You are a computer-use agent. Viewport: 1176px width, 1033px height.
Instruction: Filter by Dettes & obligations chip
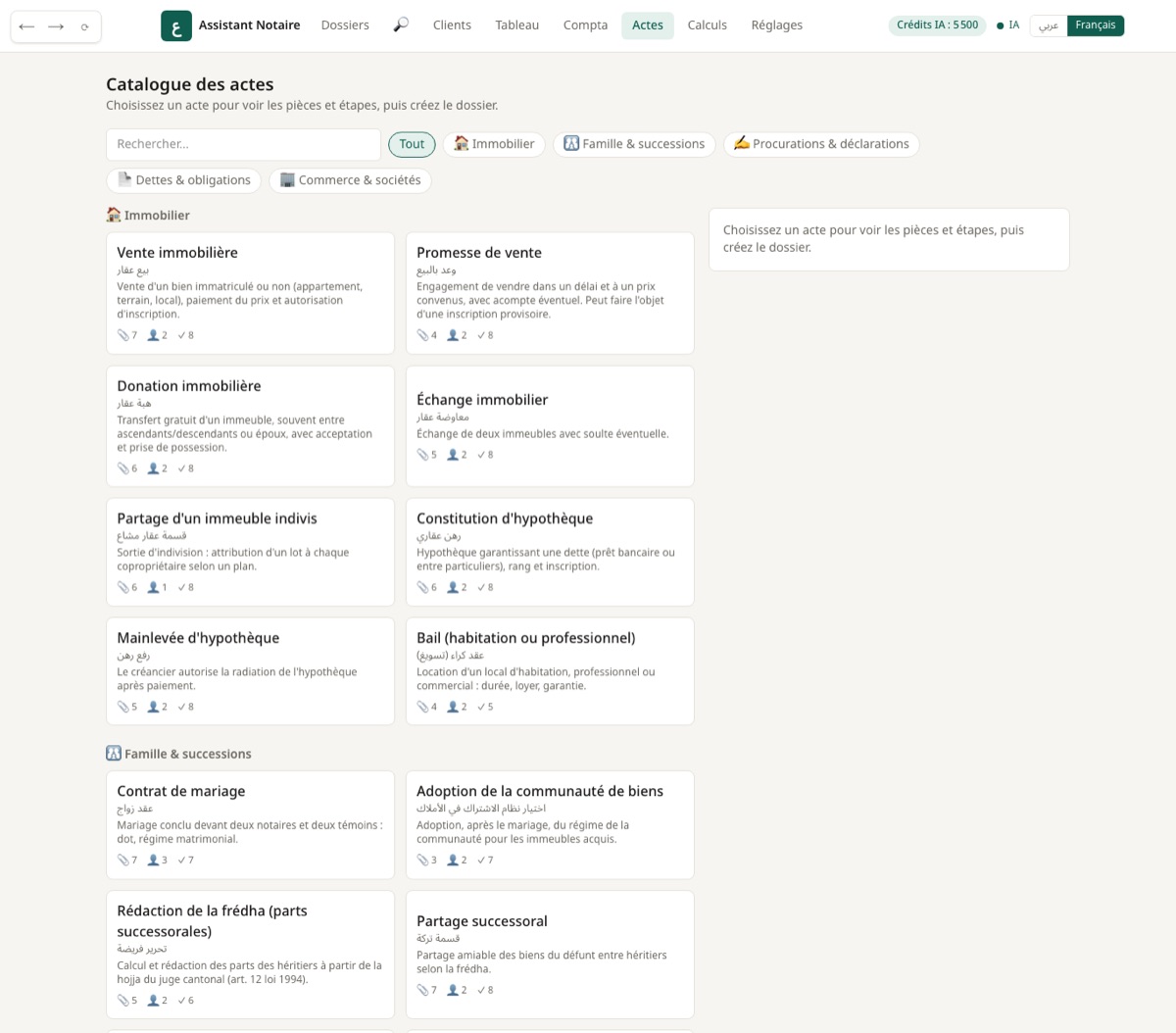click(183, 180)
